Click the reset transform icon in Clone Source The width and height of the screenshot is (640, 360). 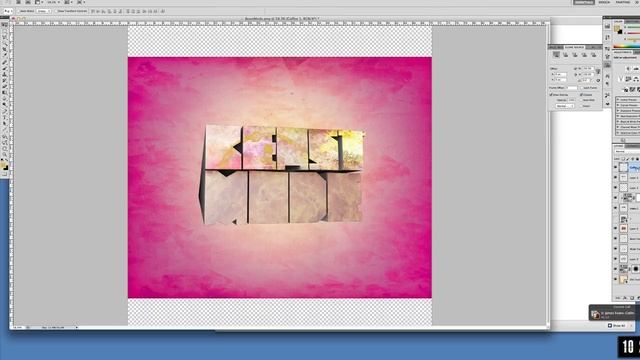(598, 80)
